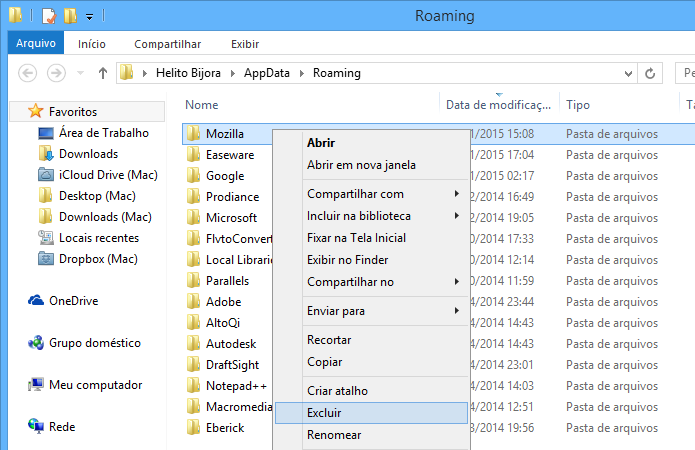Click the AltoQi folder icon
The width and height of the screenshot is (695, 450).
[193, 322]
